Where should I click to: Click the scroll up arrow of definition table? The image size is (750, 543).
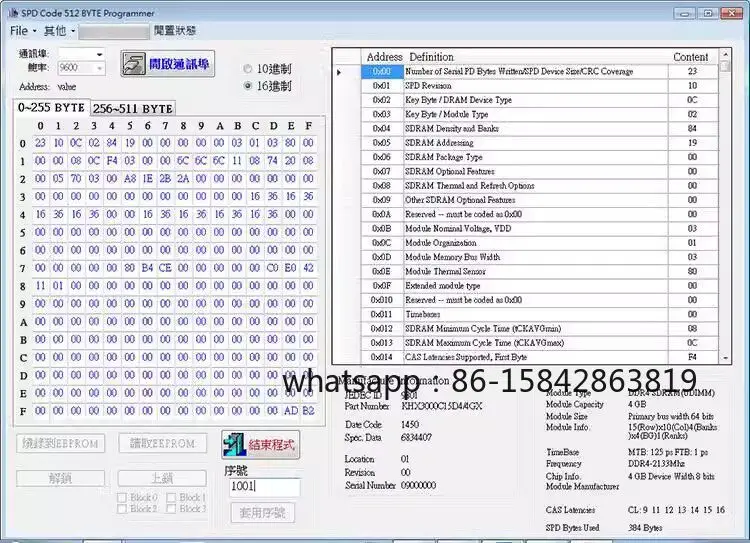(x=725, y=54)
